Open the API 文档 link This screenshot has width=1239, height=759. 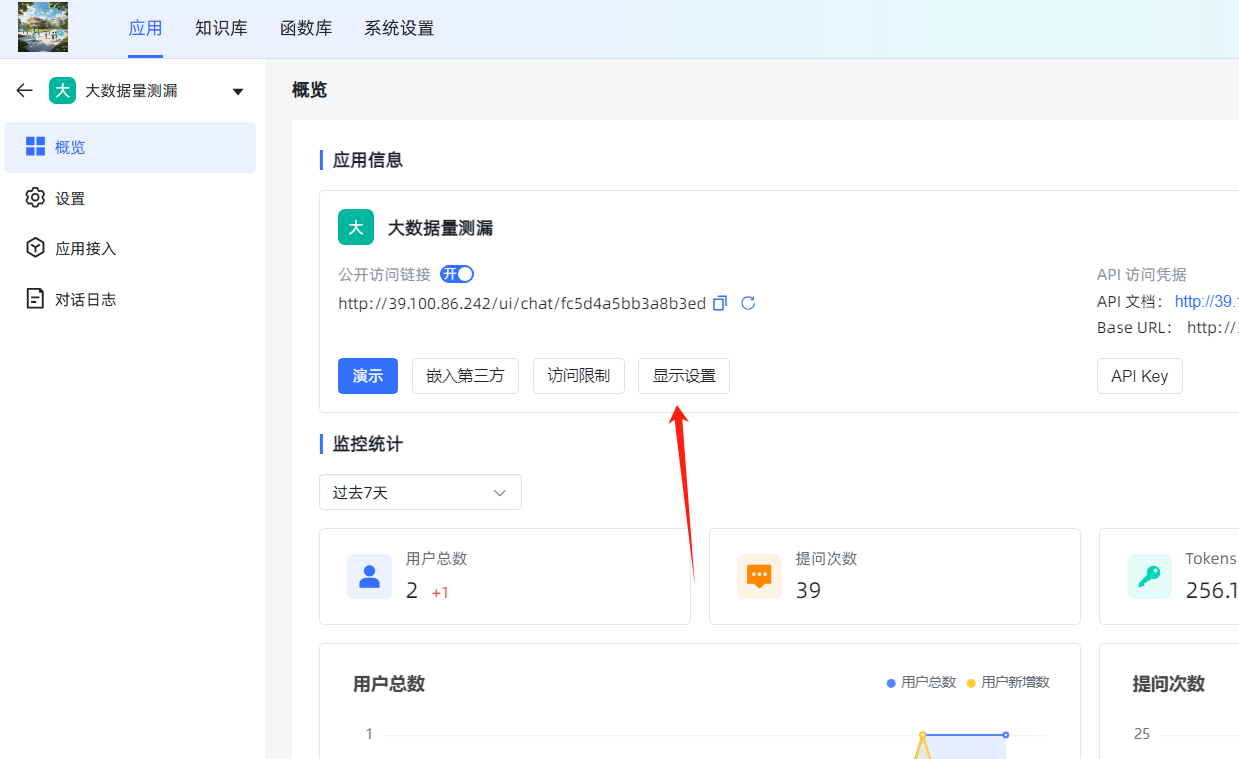(1207, 301)
